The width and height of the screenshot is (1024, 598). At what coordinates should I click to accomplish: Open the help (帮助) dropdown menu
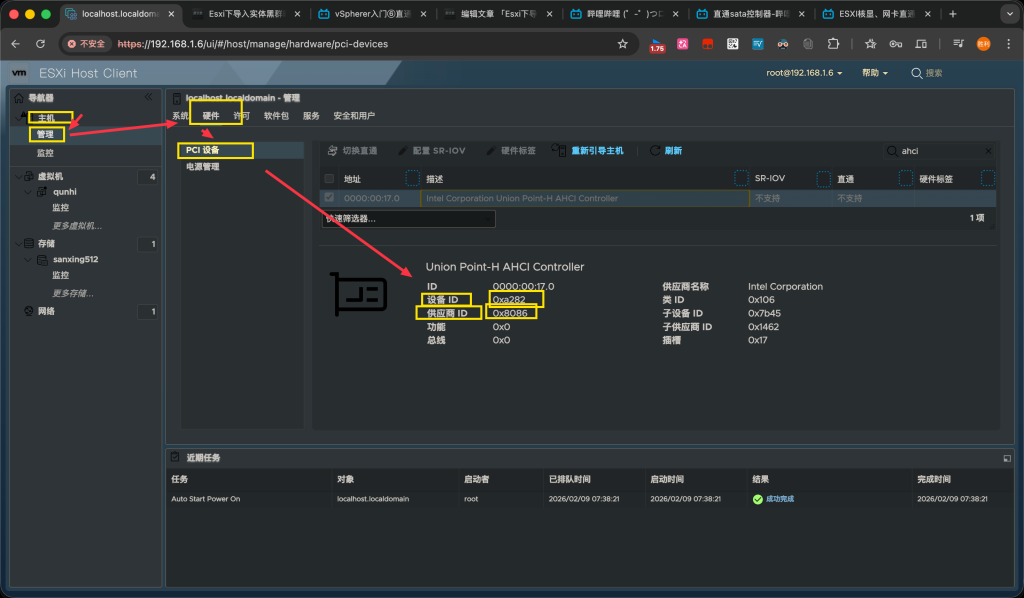pos(877,73)
